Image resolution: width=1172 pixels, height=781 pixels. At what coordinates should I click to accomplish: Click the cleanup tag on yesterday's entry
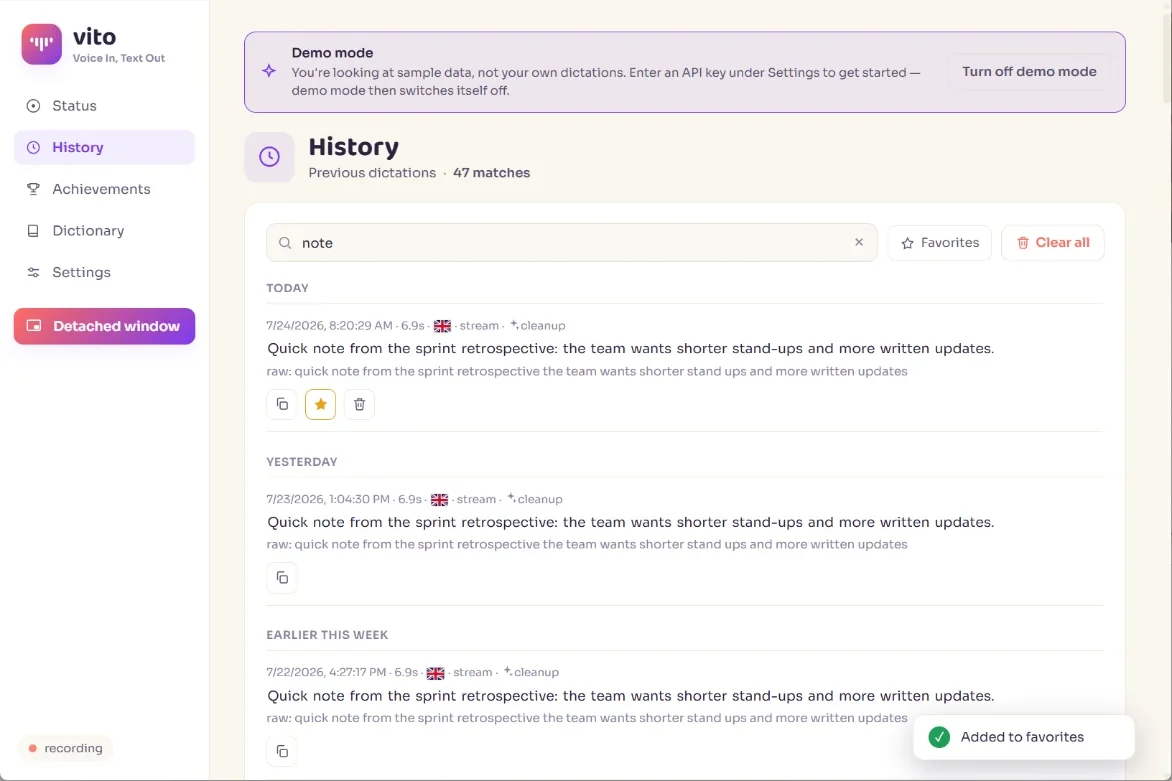pos(534,499)
